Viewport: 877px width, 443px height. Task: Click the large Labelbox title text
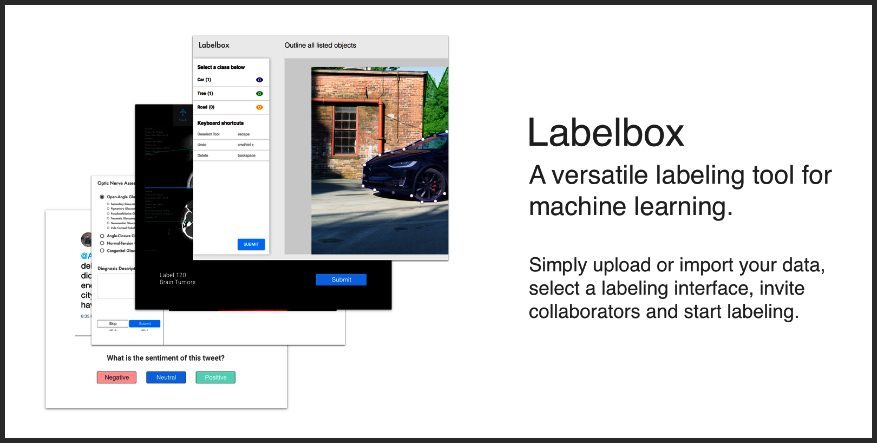606,133
